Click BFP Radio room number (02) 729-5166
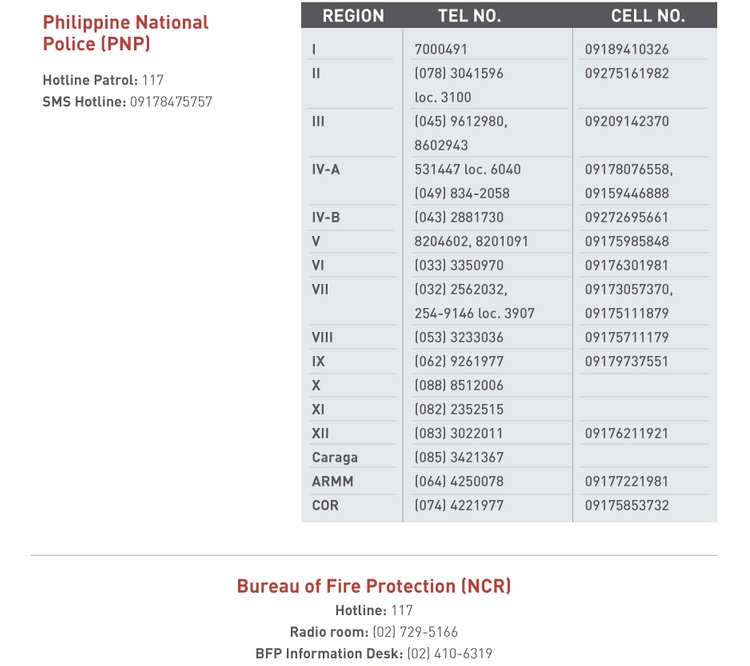The image size is (750, 666). 415,632
